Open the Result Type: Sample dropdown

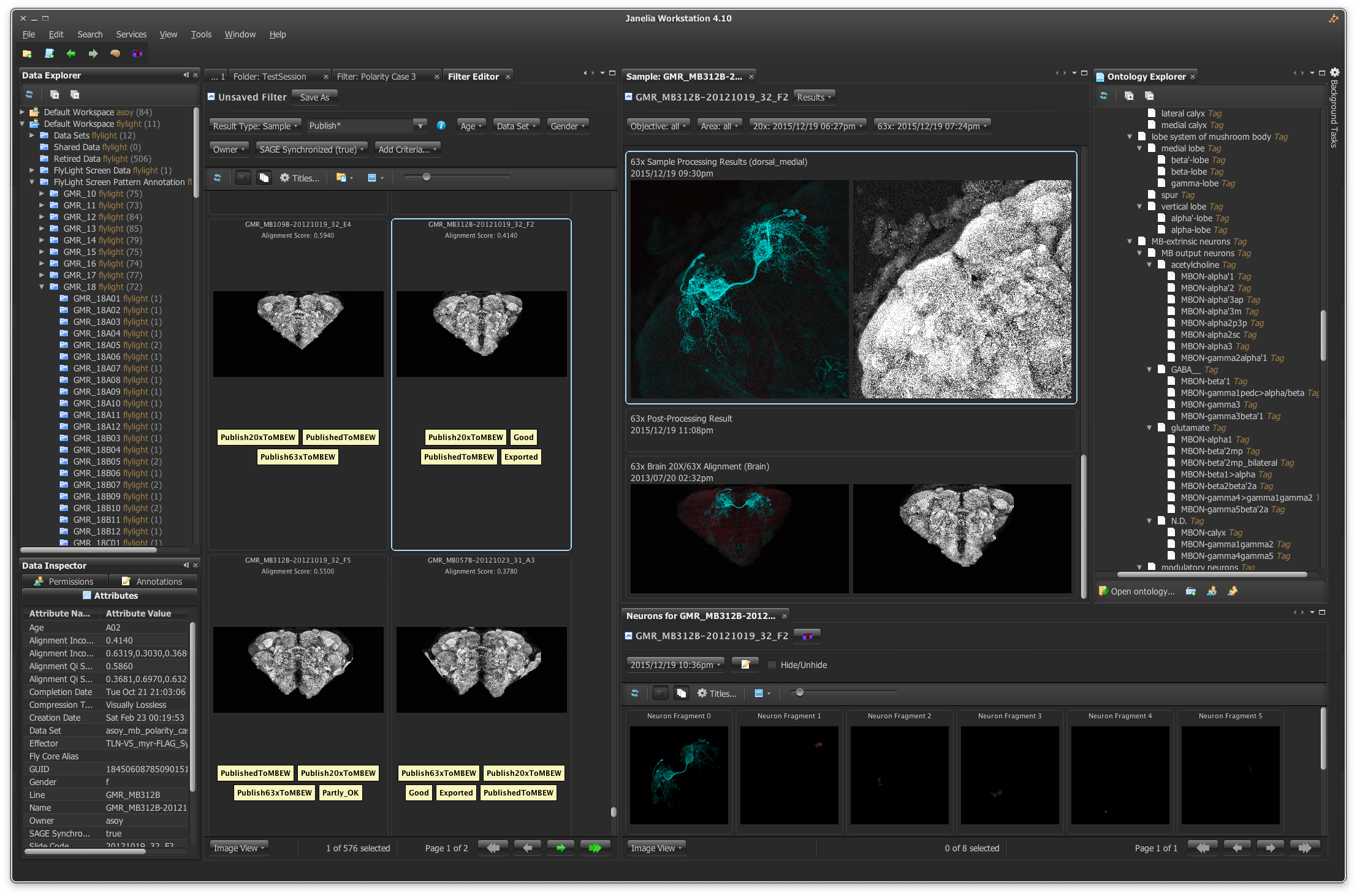[x=255, y=126]
